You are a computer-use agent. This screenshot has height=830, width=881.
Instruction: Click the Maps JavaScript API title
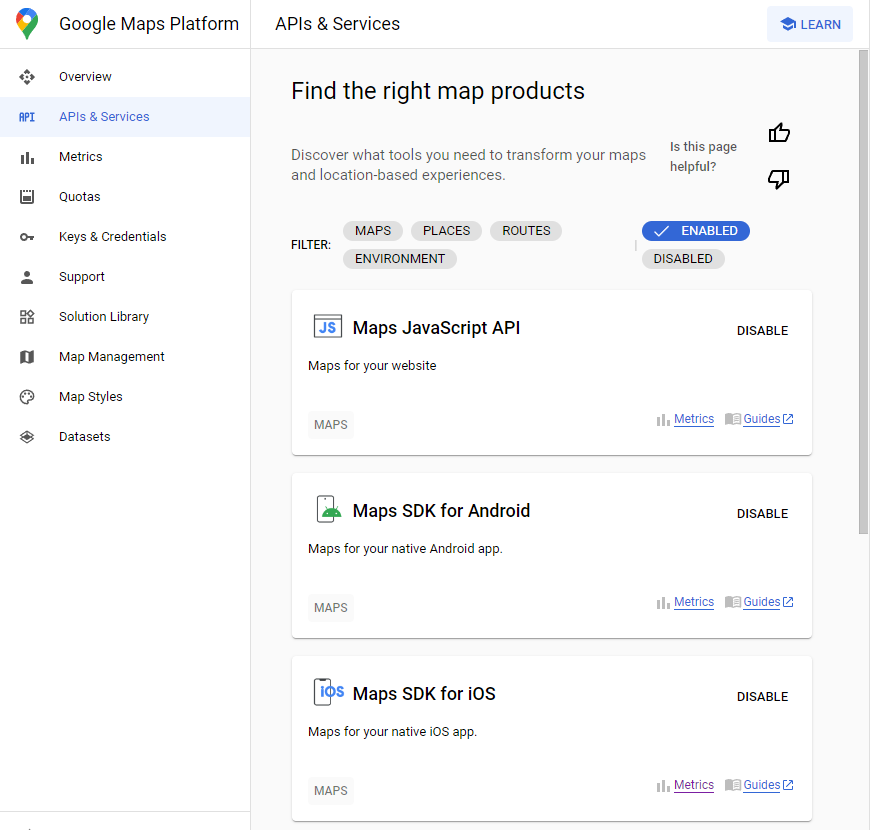(x=436, y=328)
